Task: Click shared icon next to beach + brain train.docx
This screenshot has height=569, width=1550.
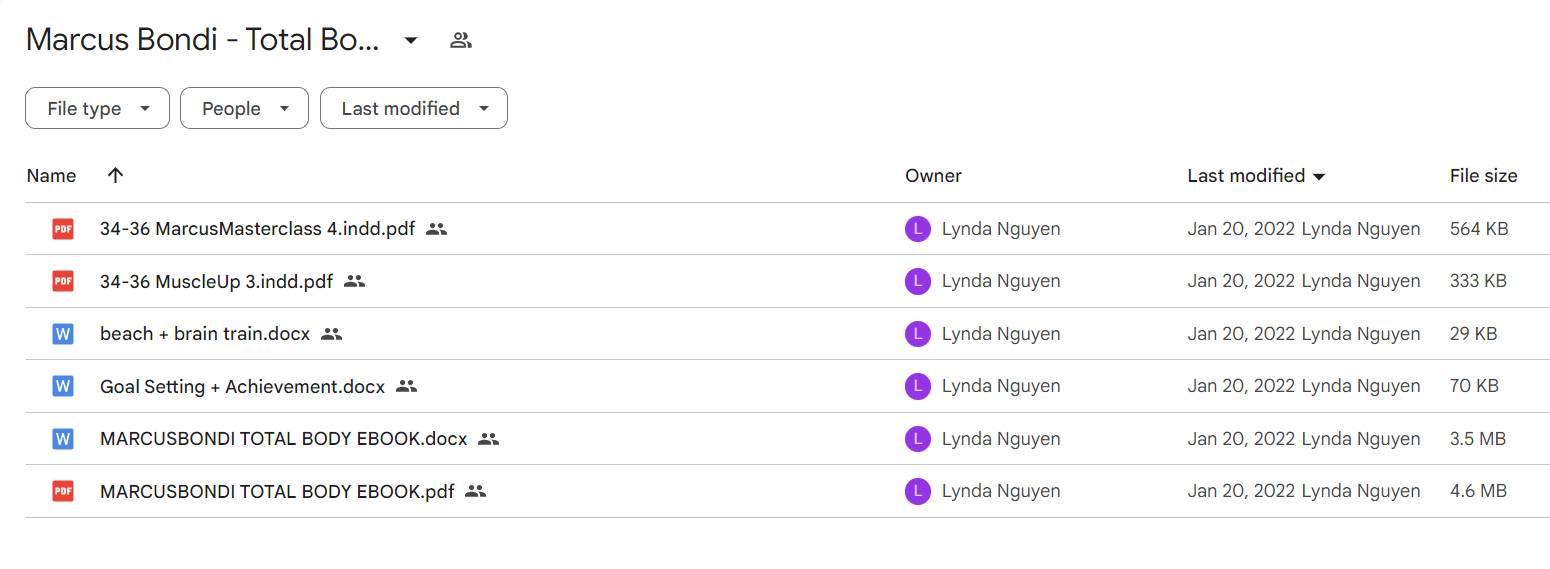Action: [x=332, y=334]
